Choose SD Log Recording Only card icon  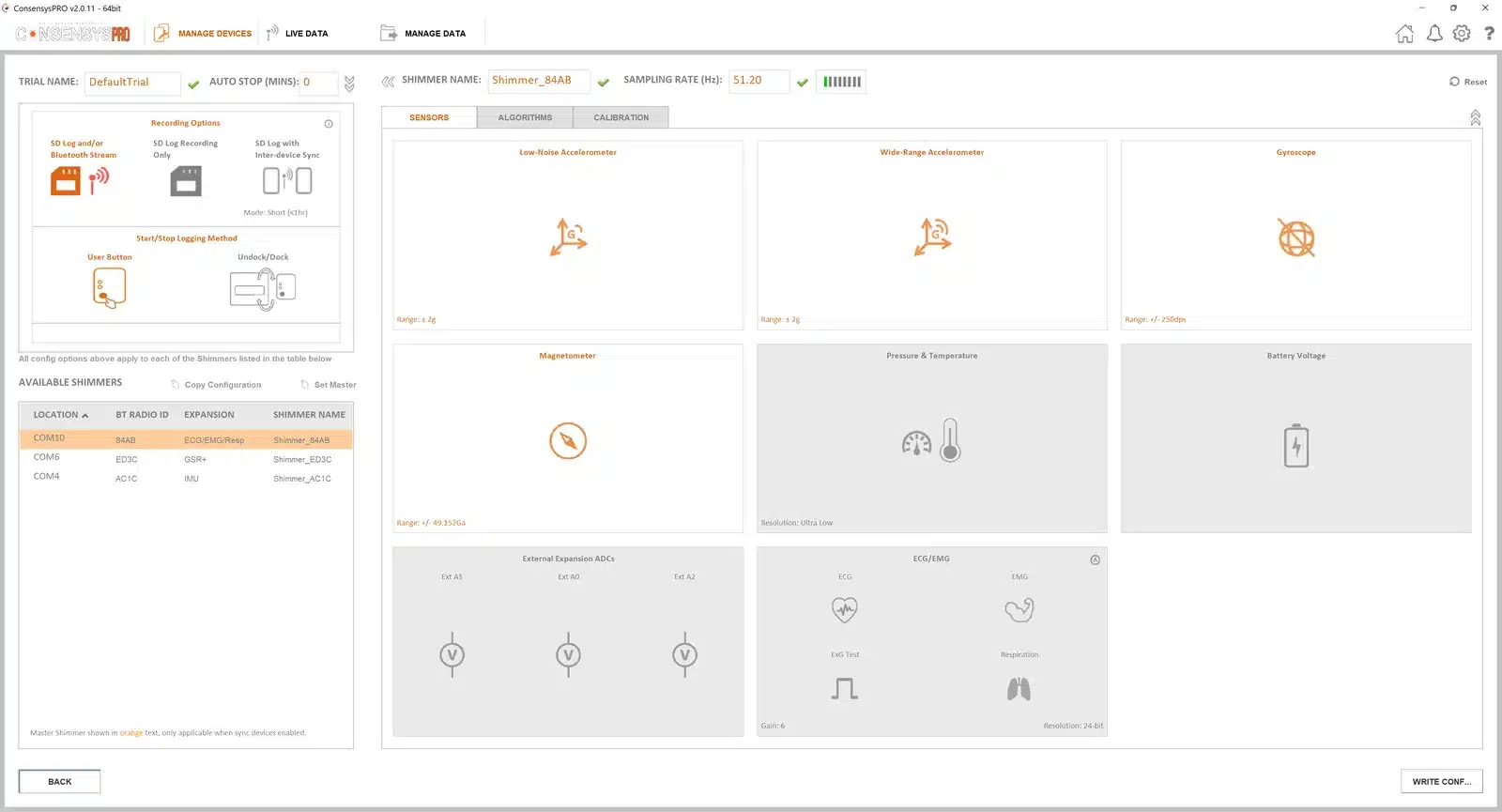(186, 180)
